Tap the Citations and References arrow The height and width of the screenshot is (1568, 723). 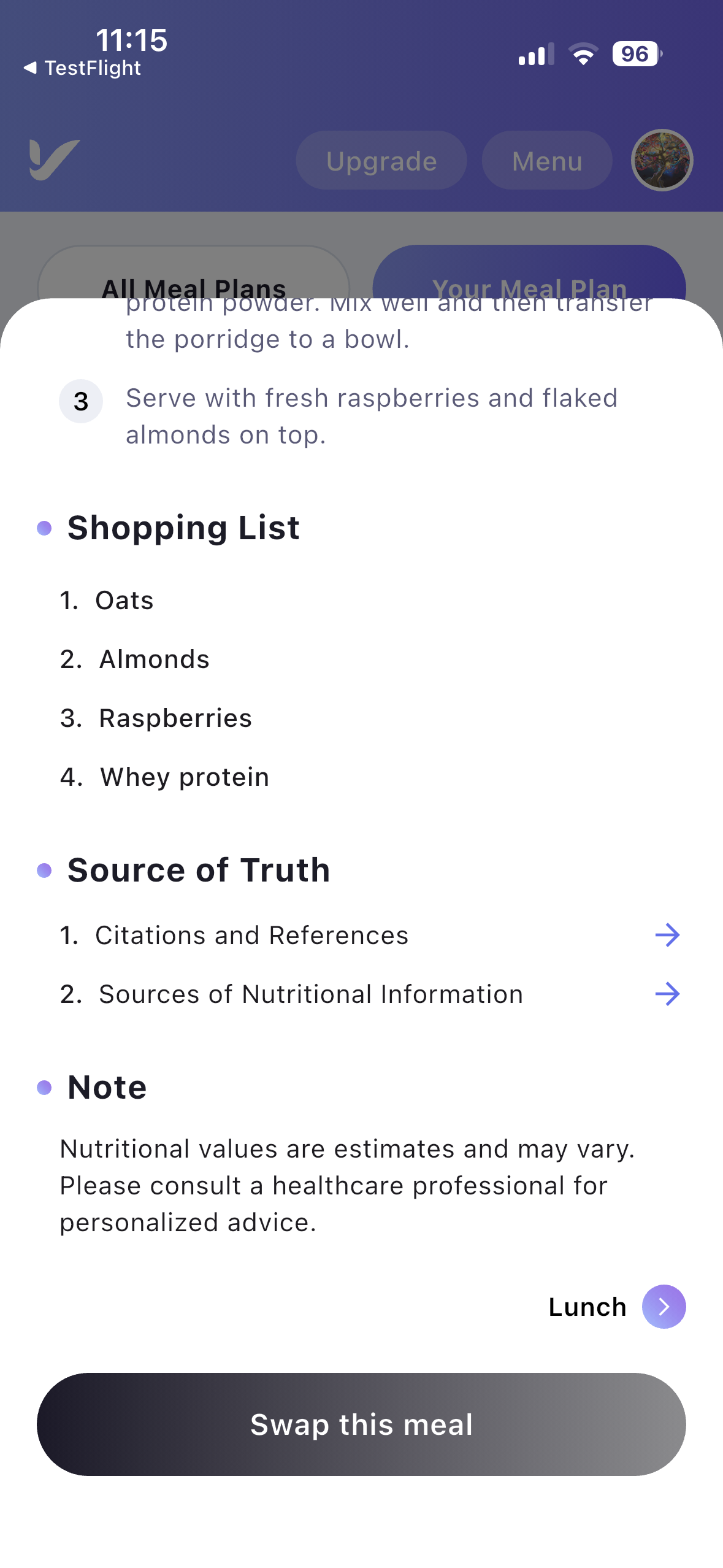pyautogui.click(x=667, y=936)
